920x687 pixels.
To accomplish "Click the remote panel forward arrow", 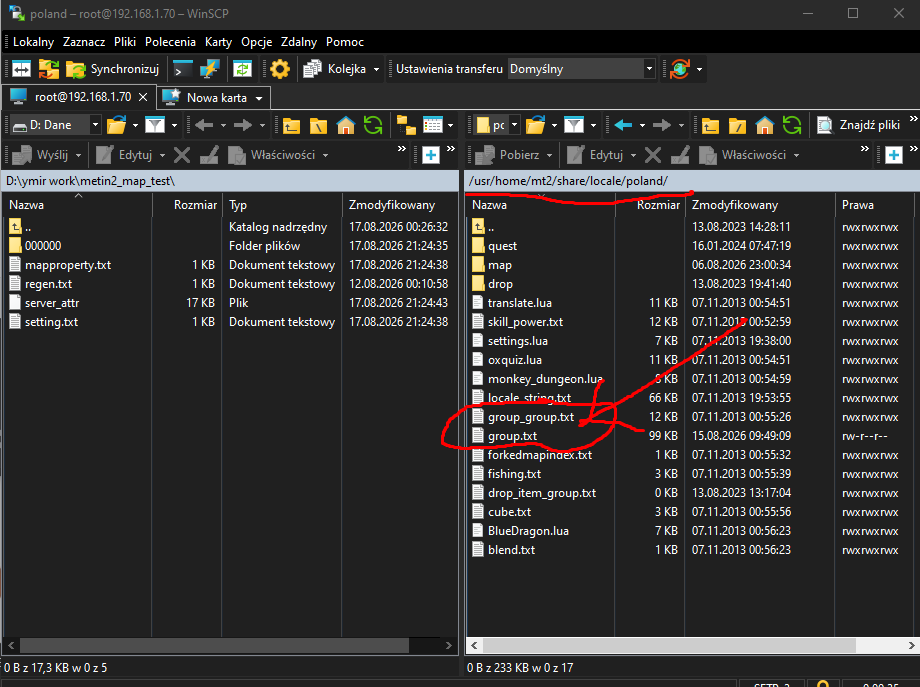I will click(x=662, y=125).
